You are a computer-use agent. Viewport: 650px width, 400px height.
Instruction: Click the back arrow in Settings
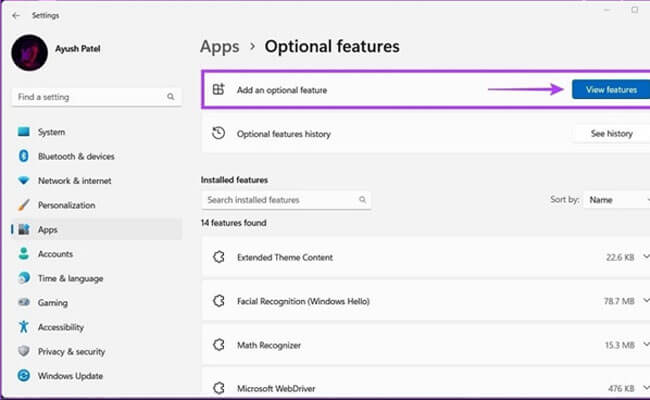[16, 15]
